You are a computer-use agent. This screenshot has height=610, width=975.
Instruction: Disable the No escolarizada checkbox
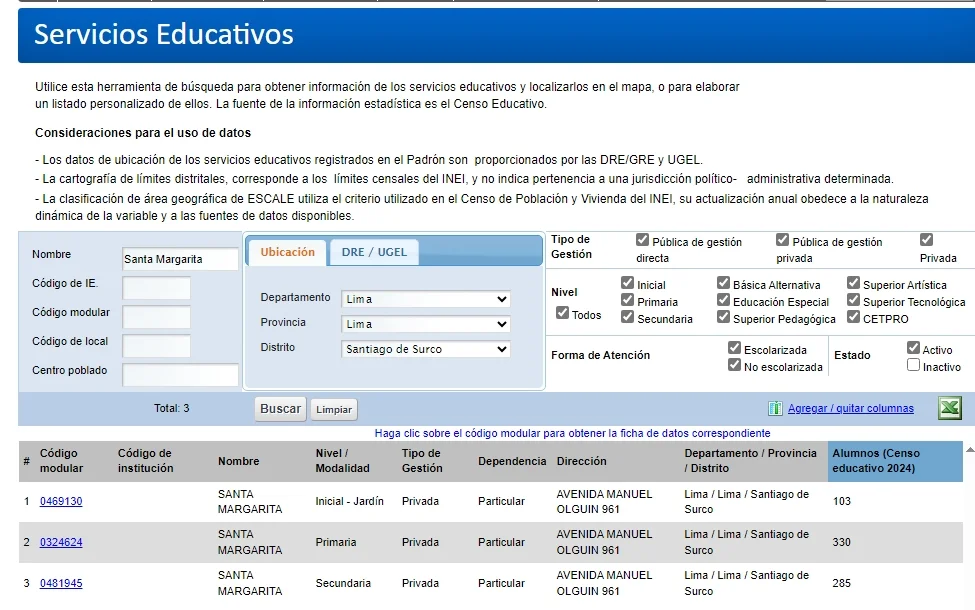tap(735, 366)
